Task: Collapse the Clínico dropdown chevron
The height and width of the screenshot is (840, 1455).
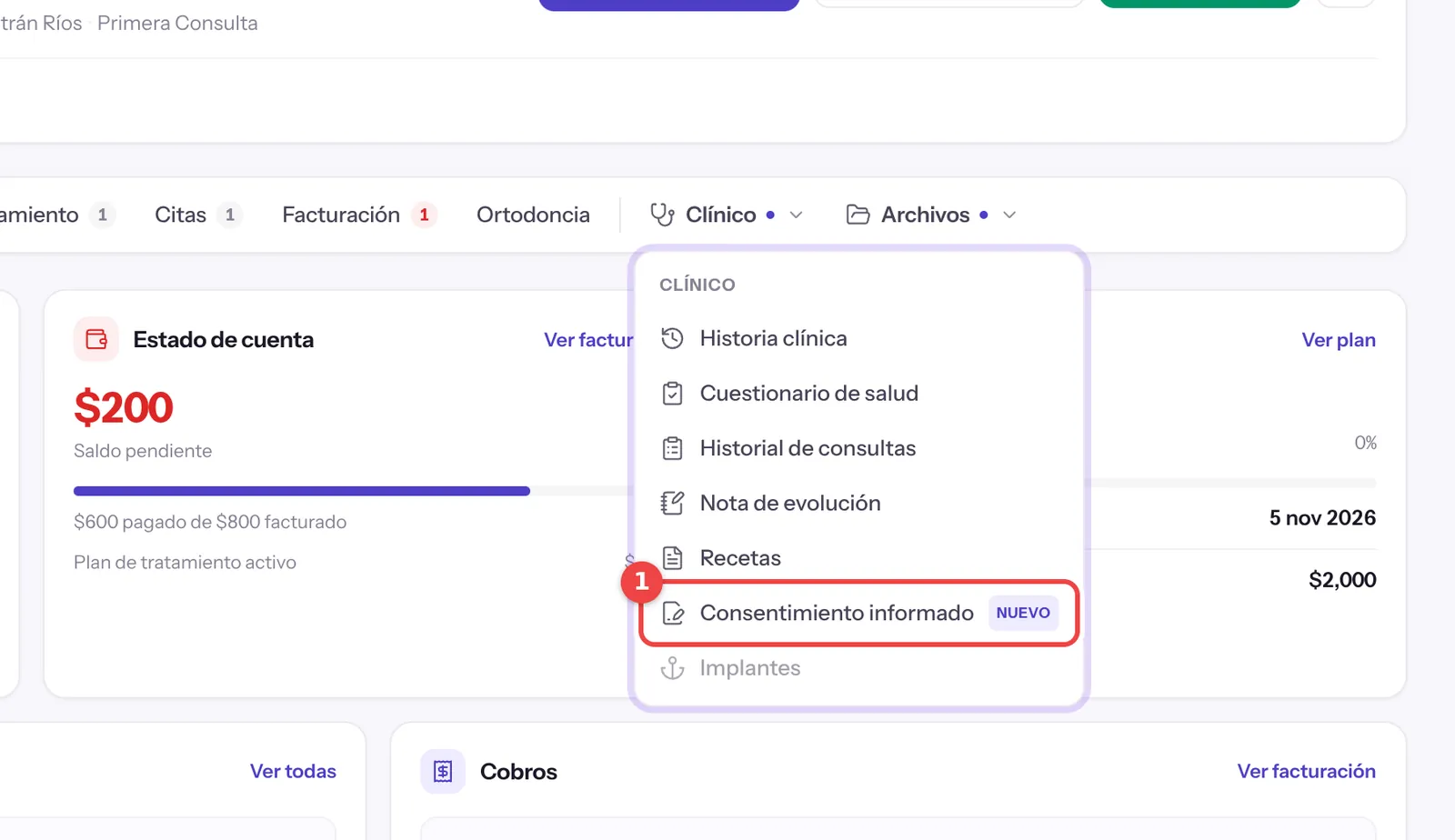Action: (797, 215)
